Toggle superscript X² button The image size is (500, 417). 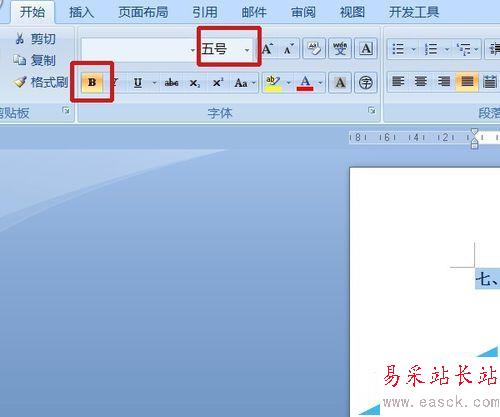[x=218, y=82]
